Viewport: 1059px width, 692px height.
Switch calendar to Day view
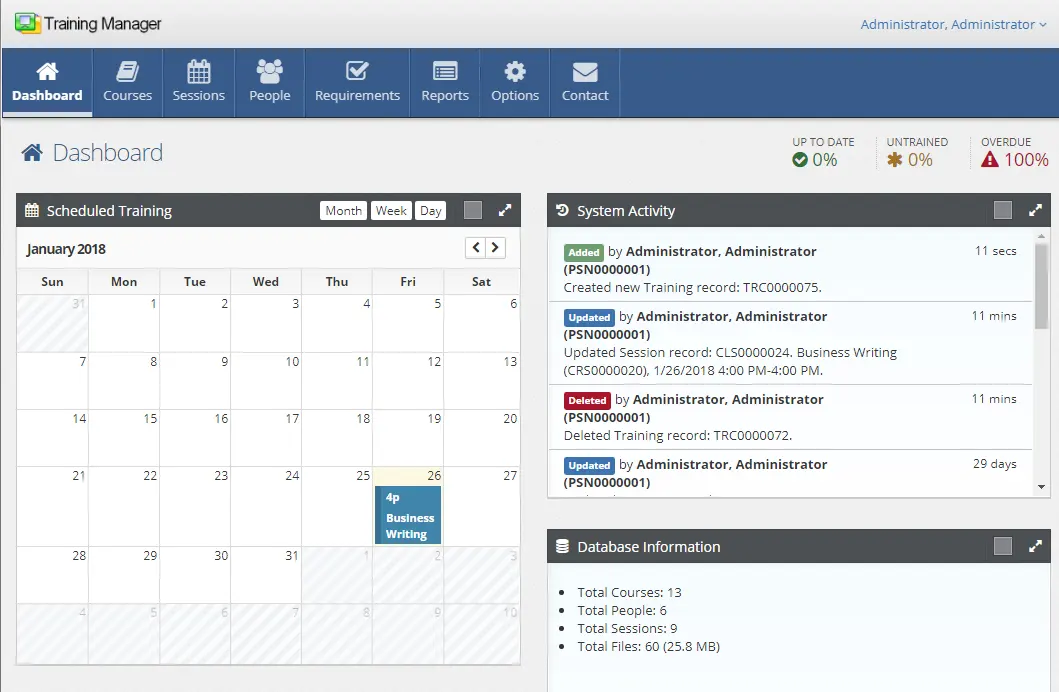click(x=430, y=210)
